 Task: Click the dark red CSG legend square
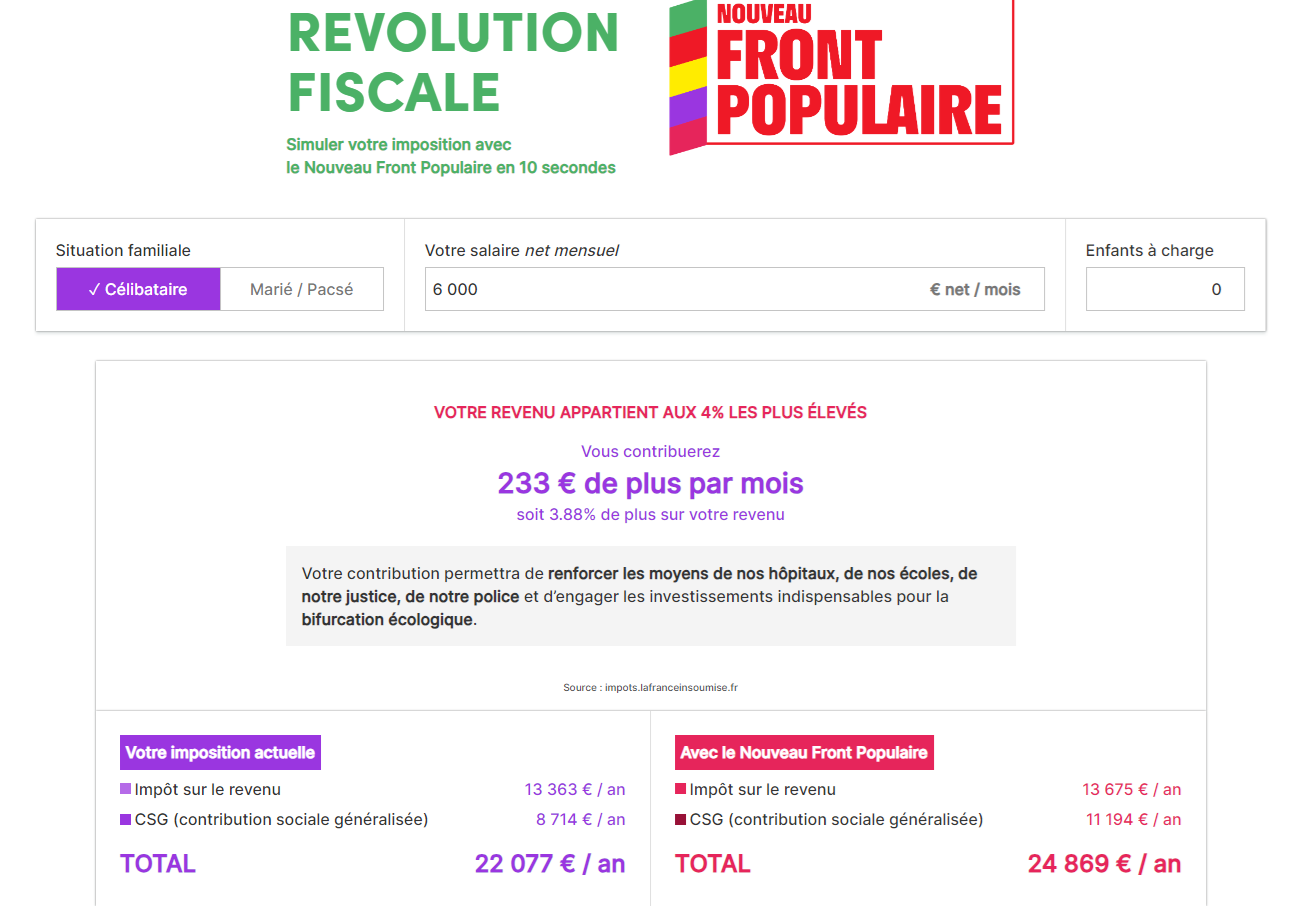681,819
